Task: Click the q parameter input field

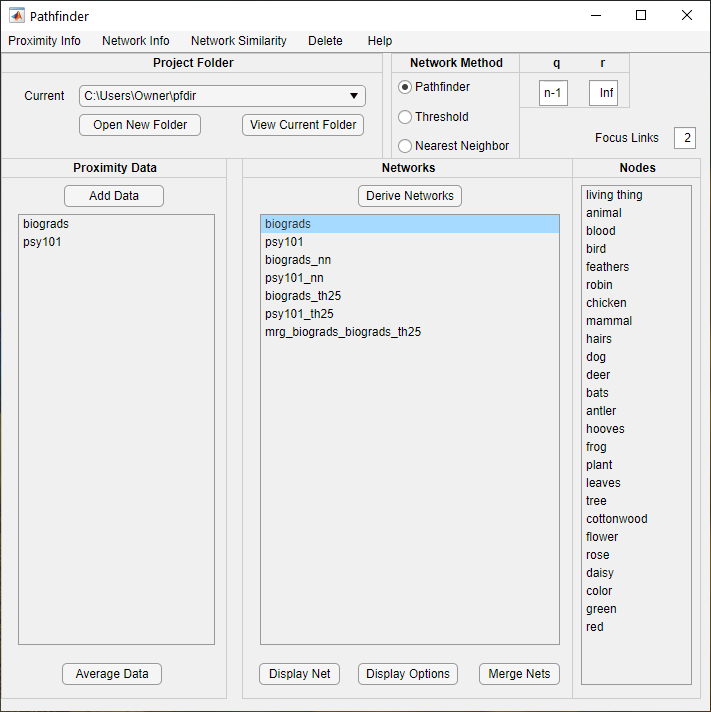Action: click(x=553, y=93)
